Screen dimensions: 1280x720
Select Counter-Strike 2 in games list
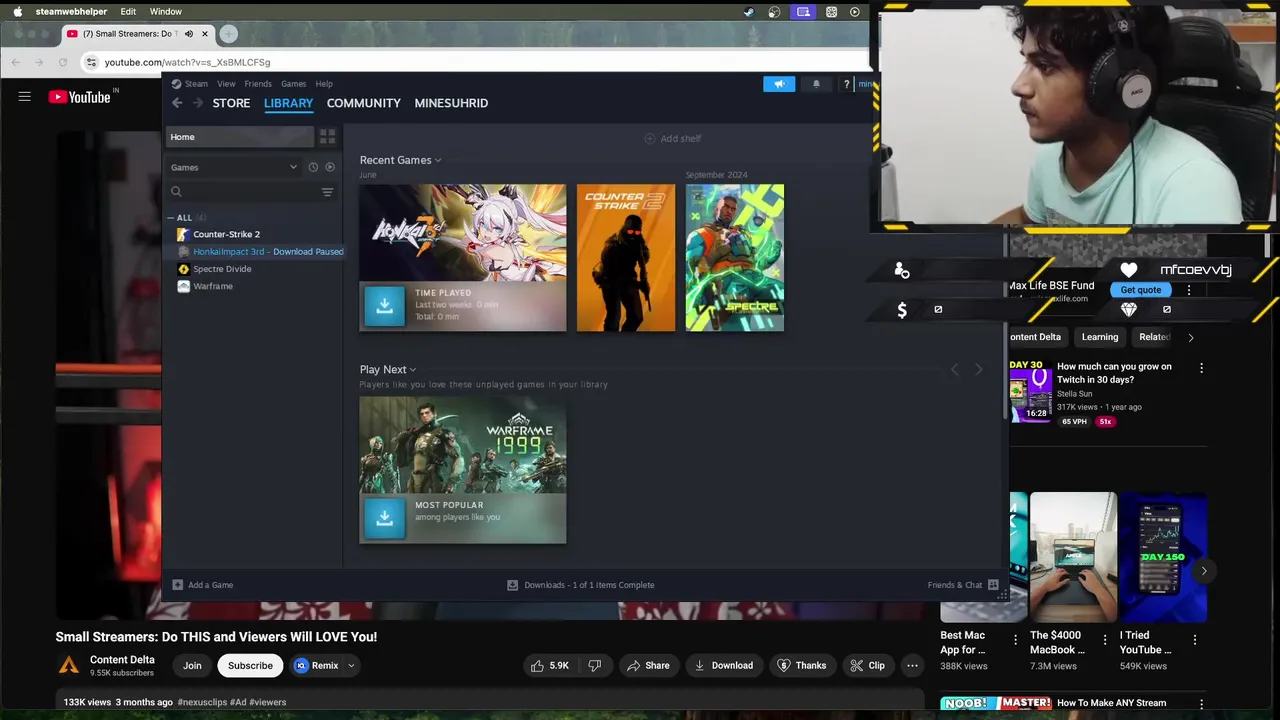[x=226, y=234]
